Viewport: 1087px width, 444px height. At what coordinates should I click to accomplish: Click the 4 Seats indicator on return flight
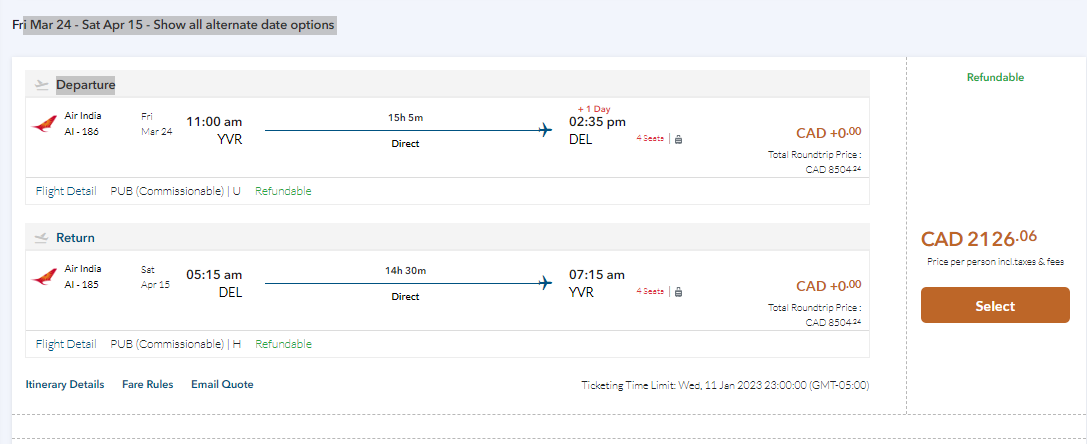pyautogui.click(x=650, y=292)
